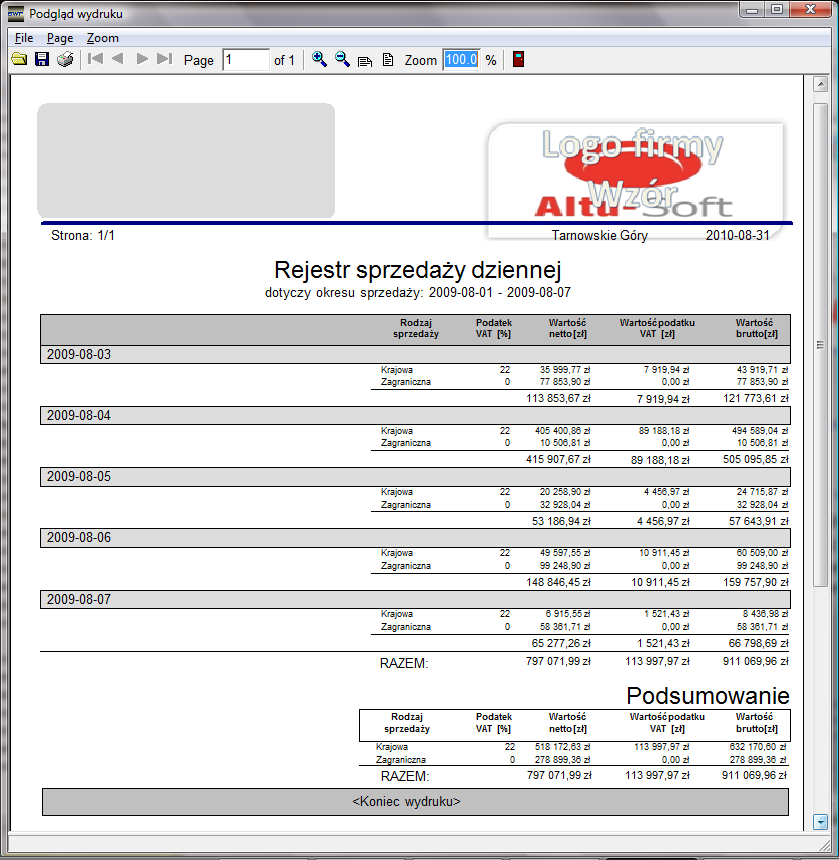Open the Page menu
This screenshot has width=839, height=860.
pos(60,38)
